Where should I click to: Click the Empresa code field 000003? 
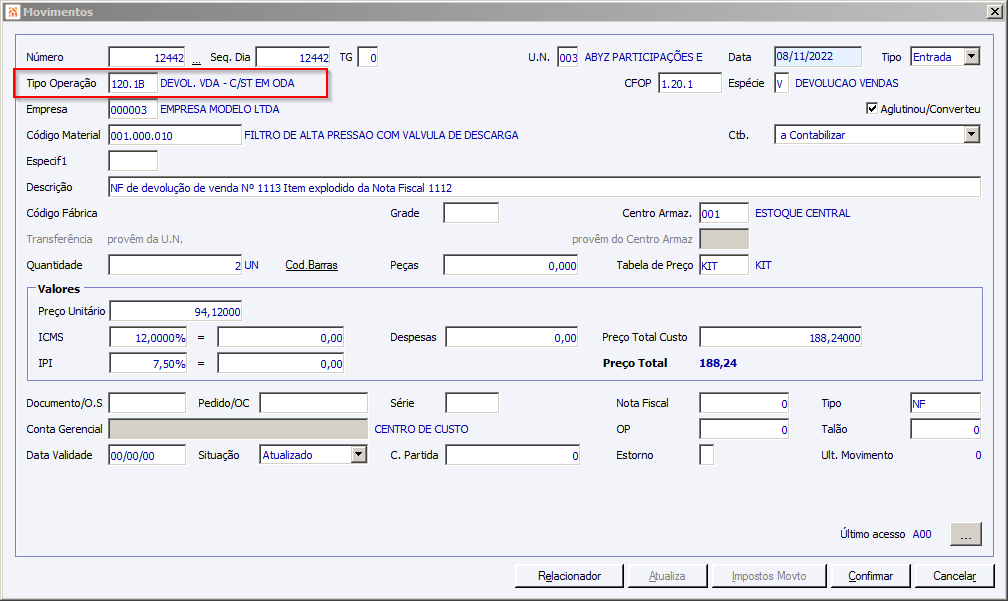coord(133,109)
